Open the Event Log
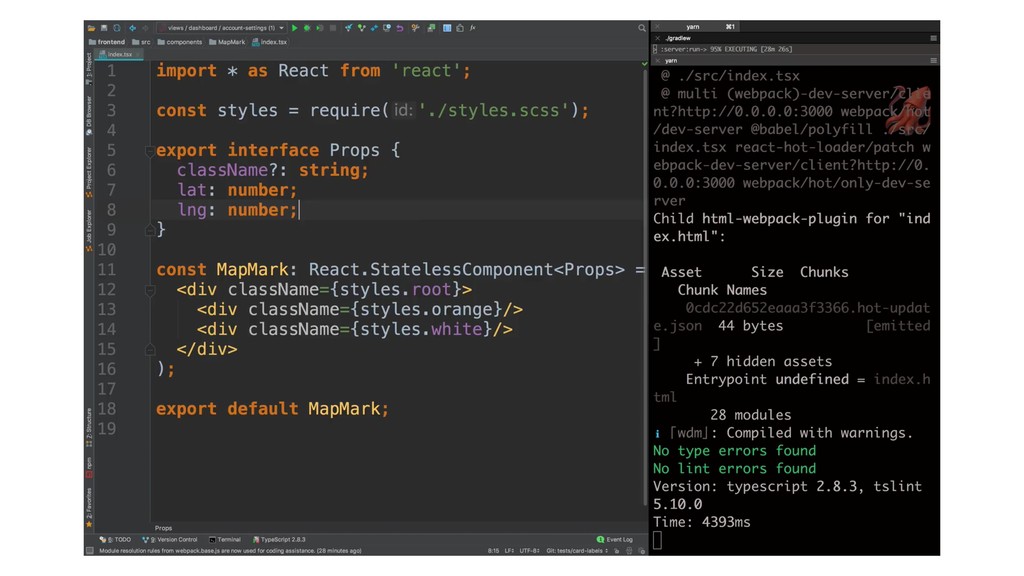The height and width of the screenshot is (576, 1024). tap(615, 540)
